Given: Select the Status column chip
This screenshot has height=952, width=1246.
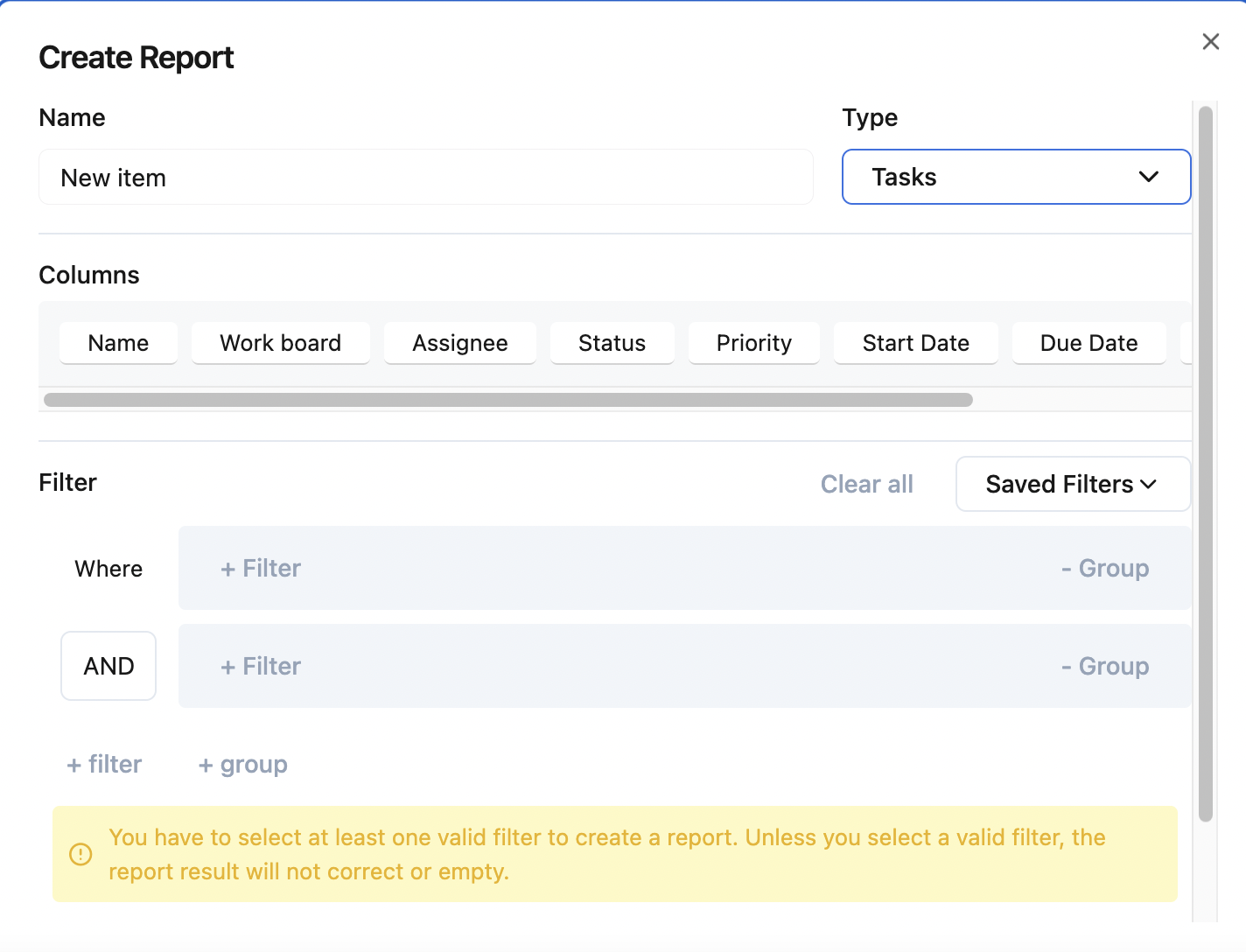Looking at the screenshot, I should tap(612, 343).
